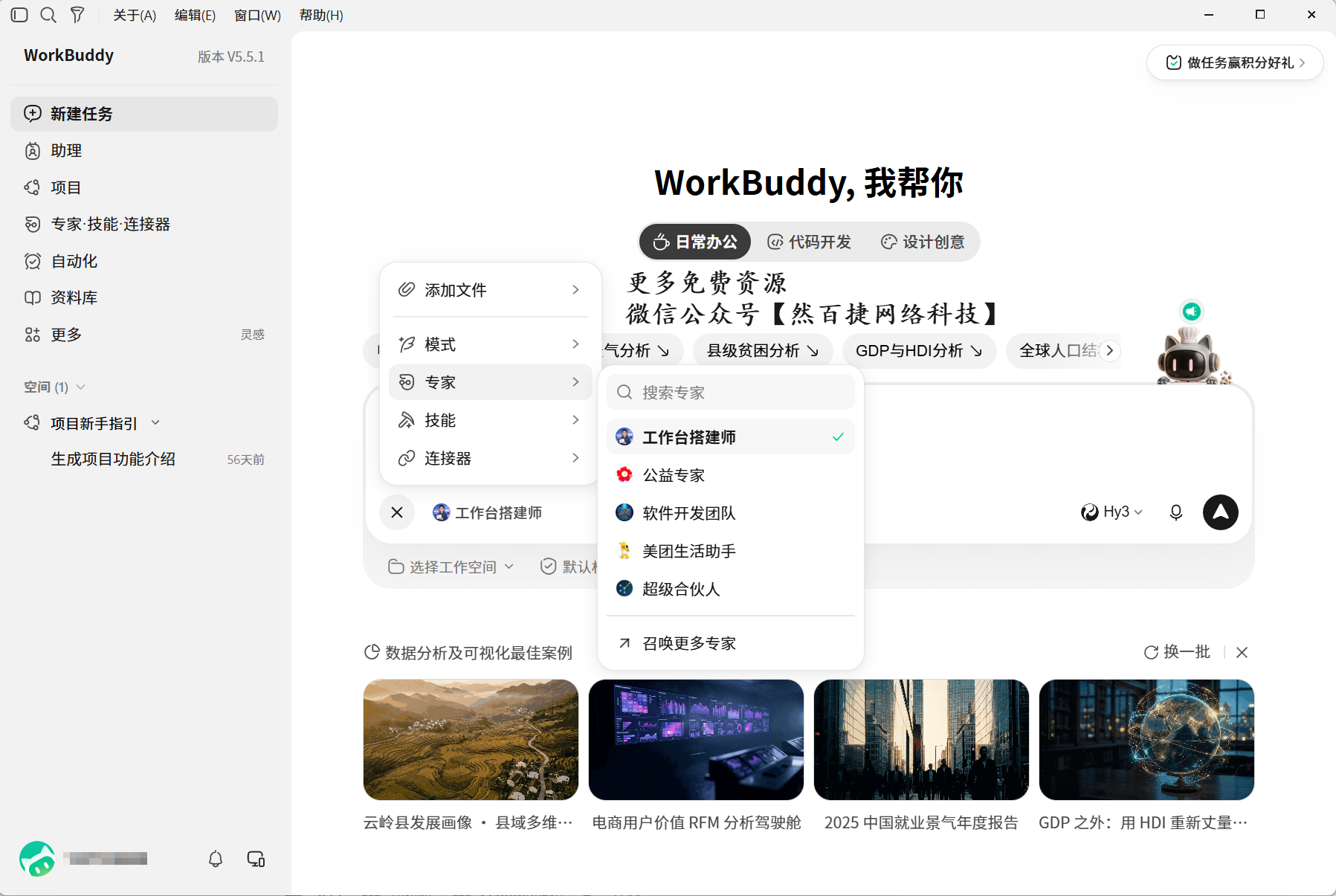Image resolution: width=1336 pixels, height=896 pixels.
Task: Send message with the arrow button
Action: pos(1221,512)
